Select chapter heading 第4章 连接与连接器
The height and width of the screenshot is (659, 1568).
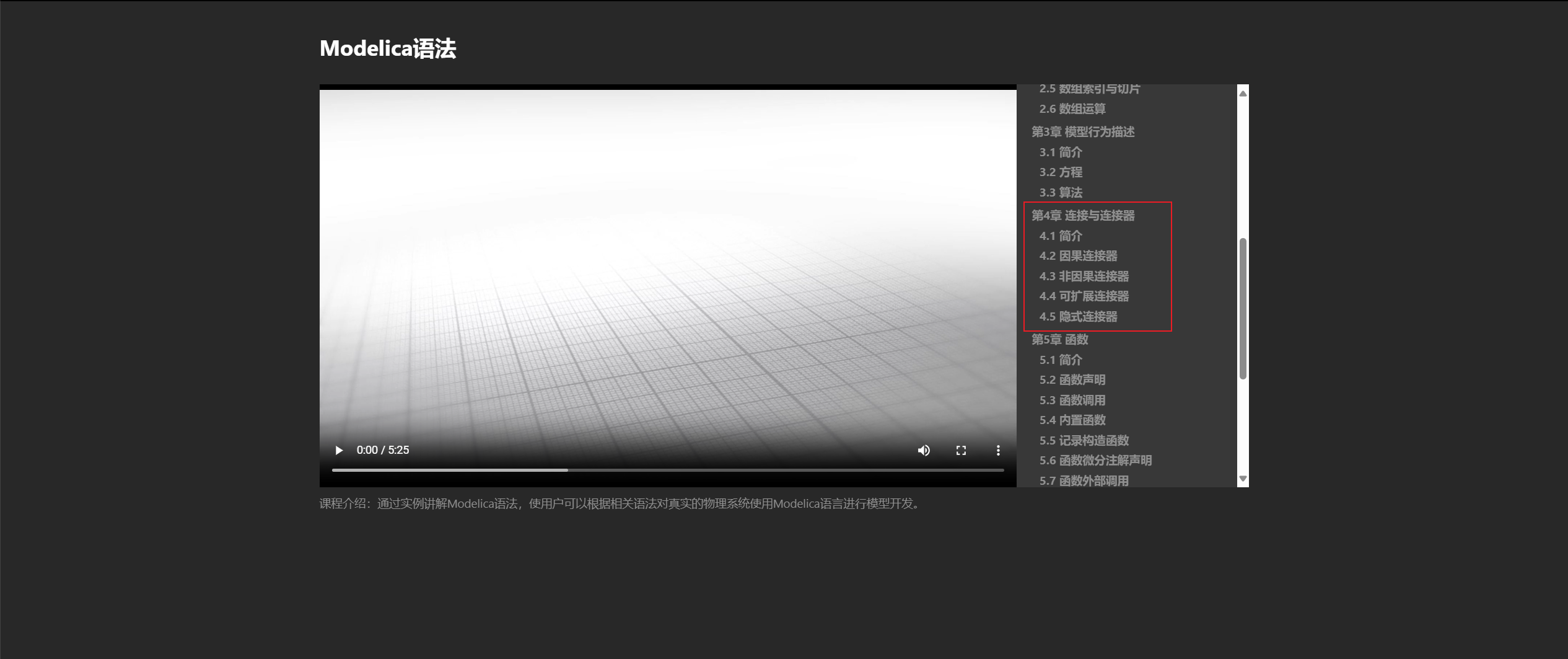pyautogui.click(x=1083, y=215)
